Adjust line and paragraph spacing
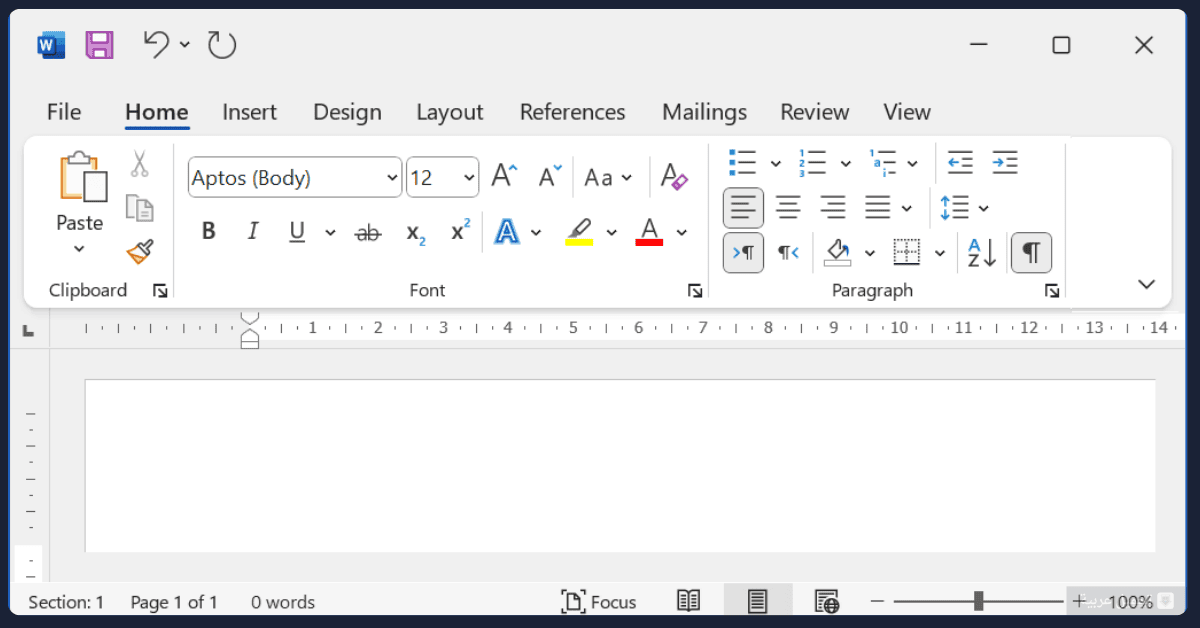Image resolution: width=1200 pixels, height=628 pixels. tap(955, 207)
